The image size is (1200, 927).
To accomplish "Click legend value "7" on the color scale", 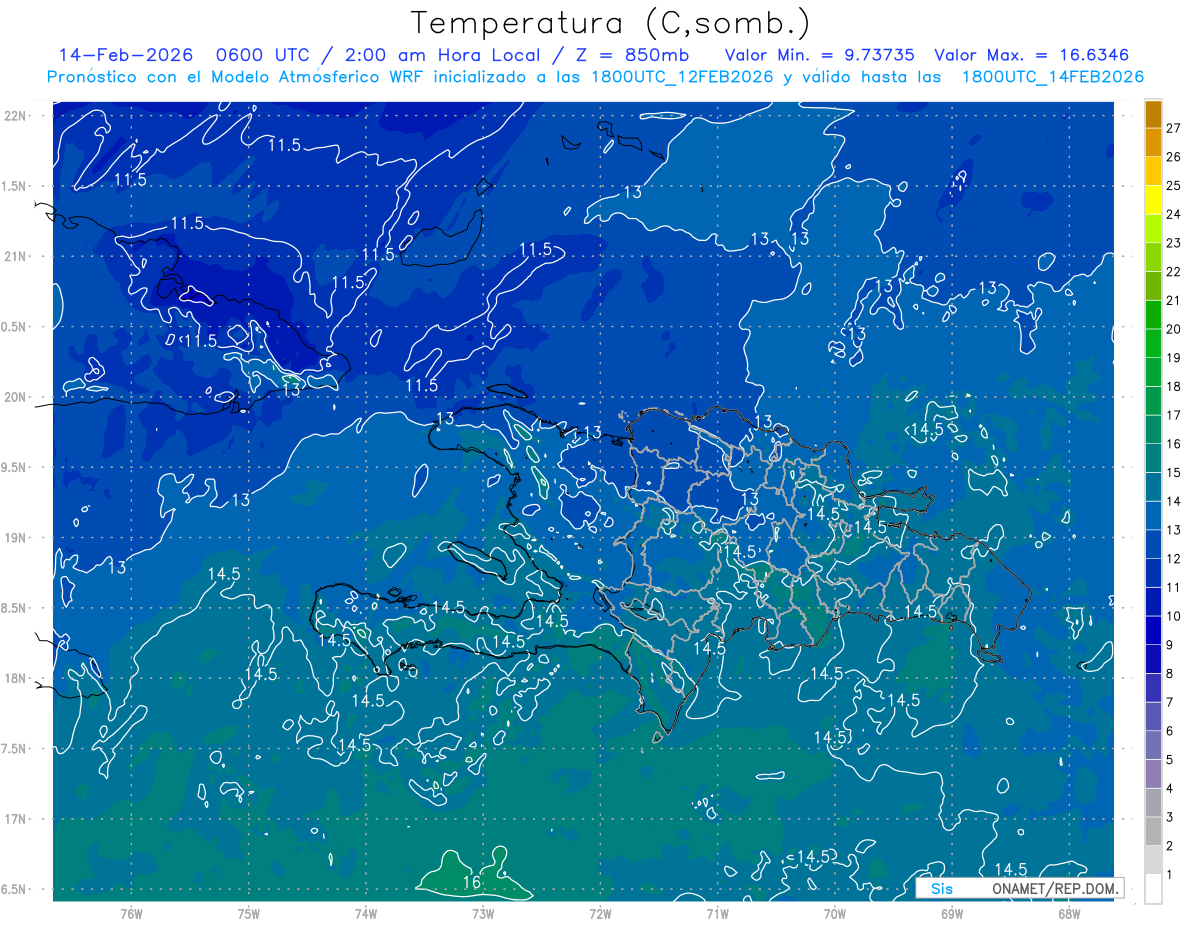I will [1170, 701].
